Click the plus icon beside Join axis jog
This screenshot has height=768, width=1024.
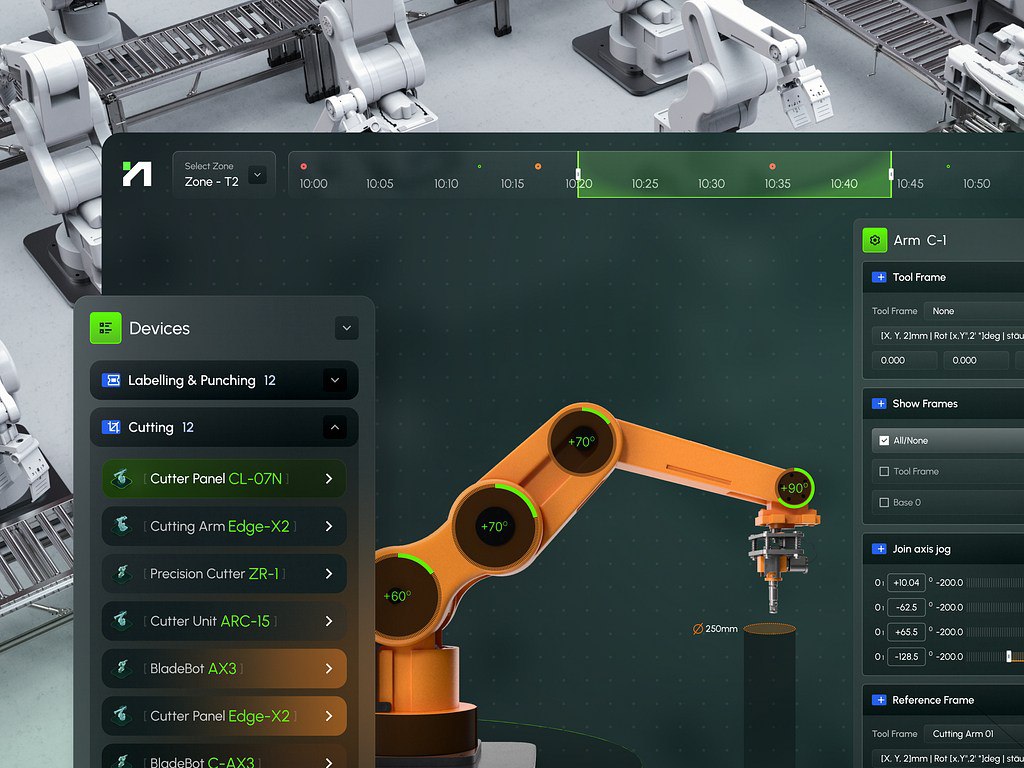coord(879,549)
